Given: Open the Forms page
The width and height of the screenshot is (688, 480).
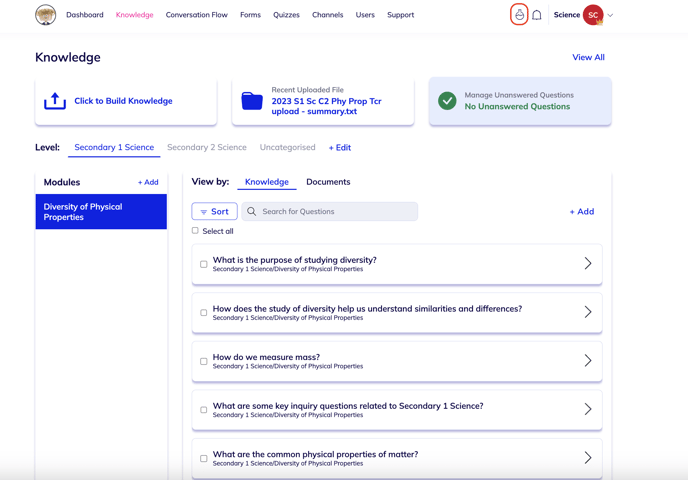Looking at the screenshot, I should (x=250, y=15).
